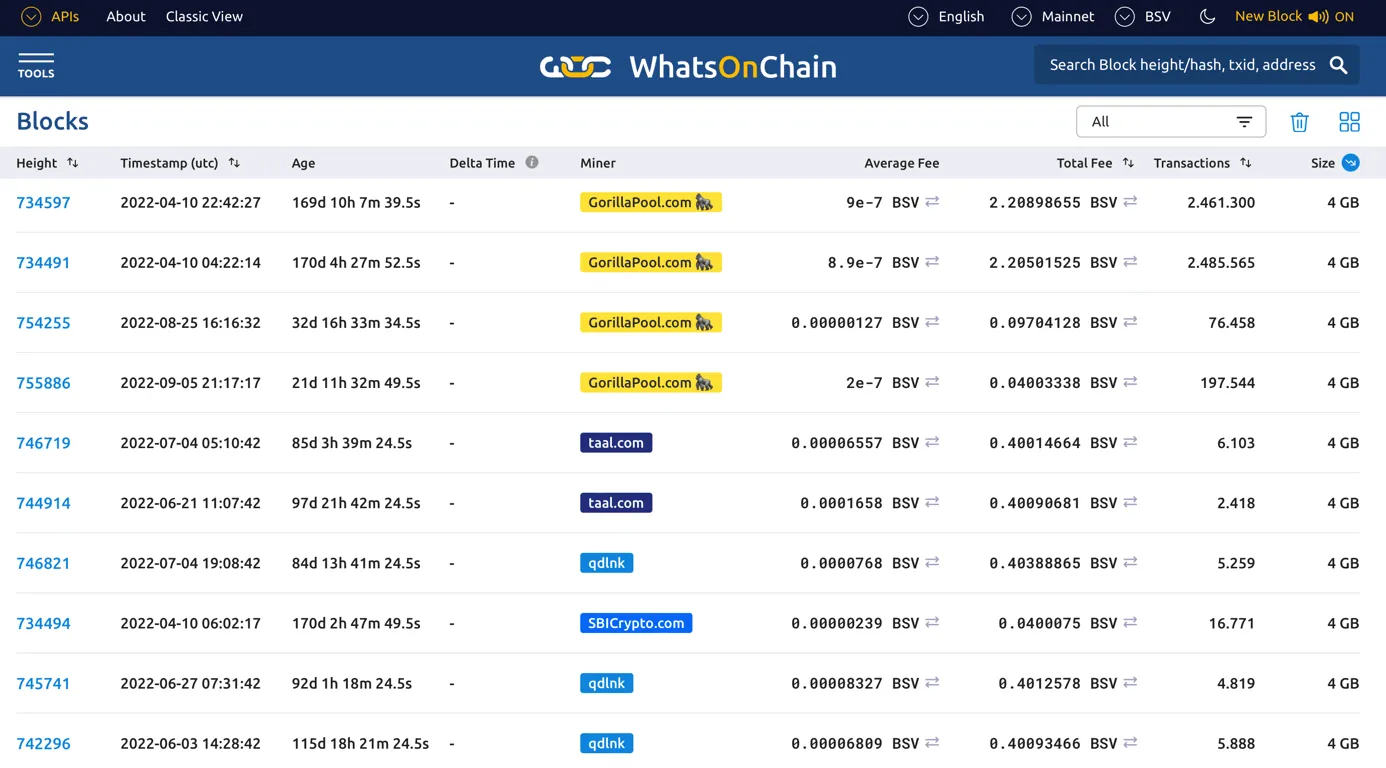Click GorillaPool.com tag in row 754255
1386x768 pixels.
coord(651,322)
